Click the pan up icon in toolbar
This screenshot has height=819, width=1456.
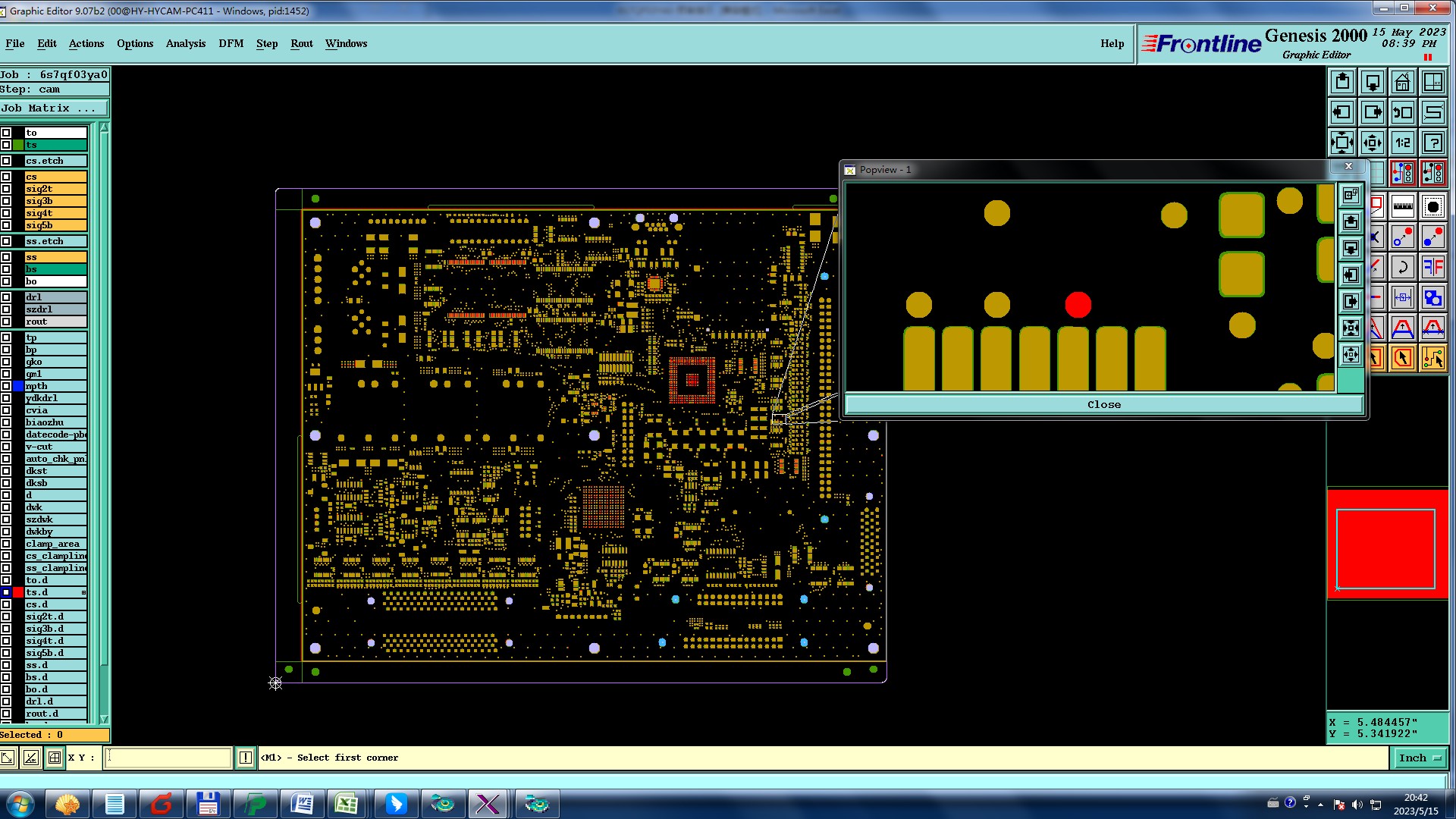[x=1342, y=82]
